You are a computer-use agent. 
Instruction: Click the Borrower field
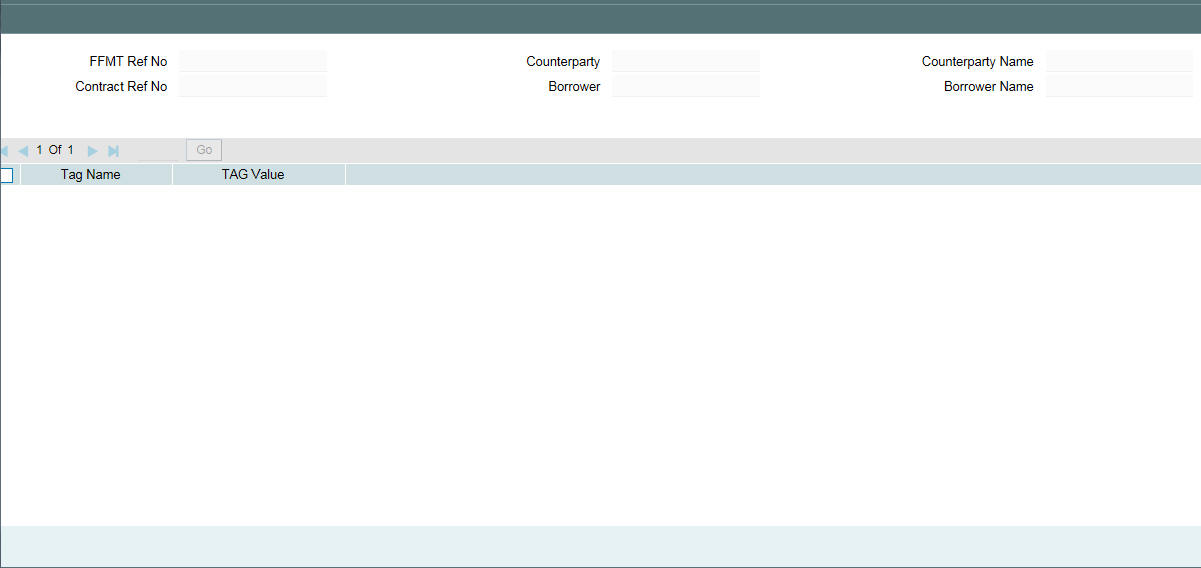pos(686,86)
